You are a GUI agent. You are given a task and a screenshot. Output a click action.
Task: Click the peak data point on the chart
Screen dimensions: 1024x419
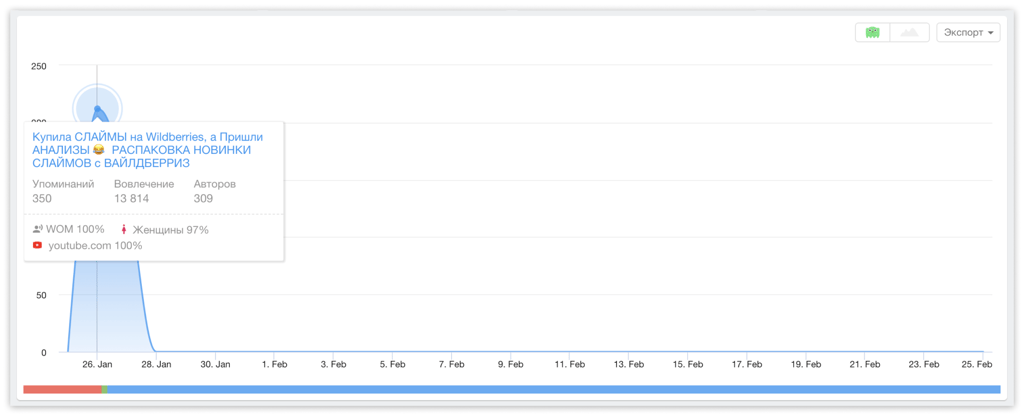[x=97, y=108]
